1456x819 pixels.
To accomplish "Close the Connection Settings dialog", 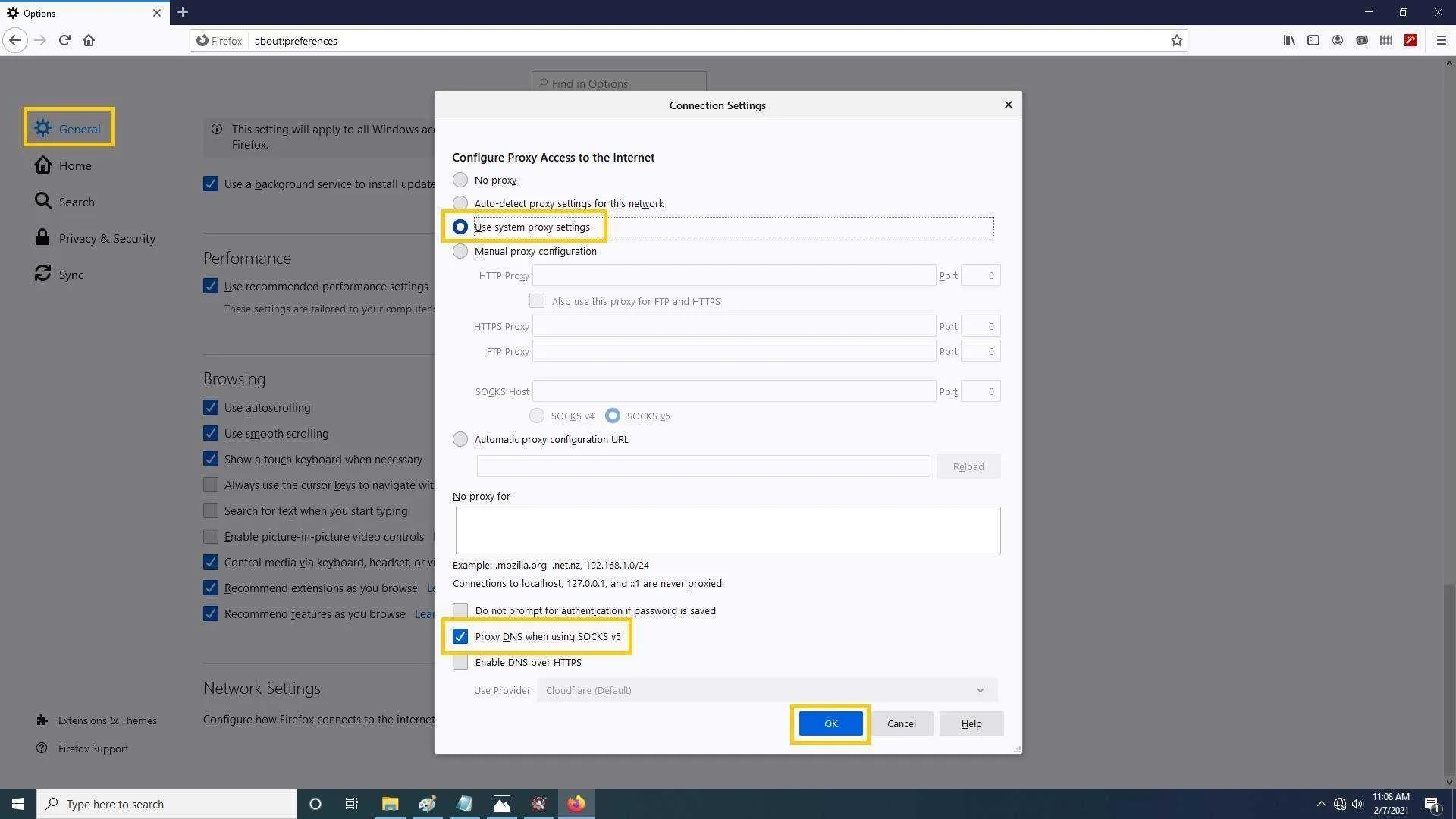I will click(x=1008, y=105).
